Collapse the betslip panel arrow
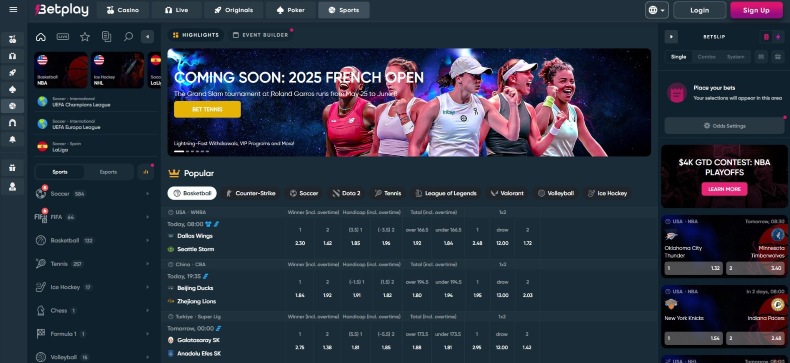790x363 pixels. [671, 37]
